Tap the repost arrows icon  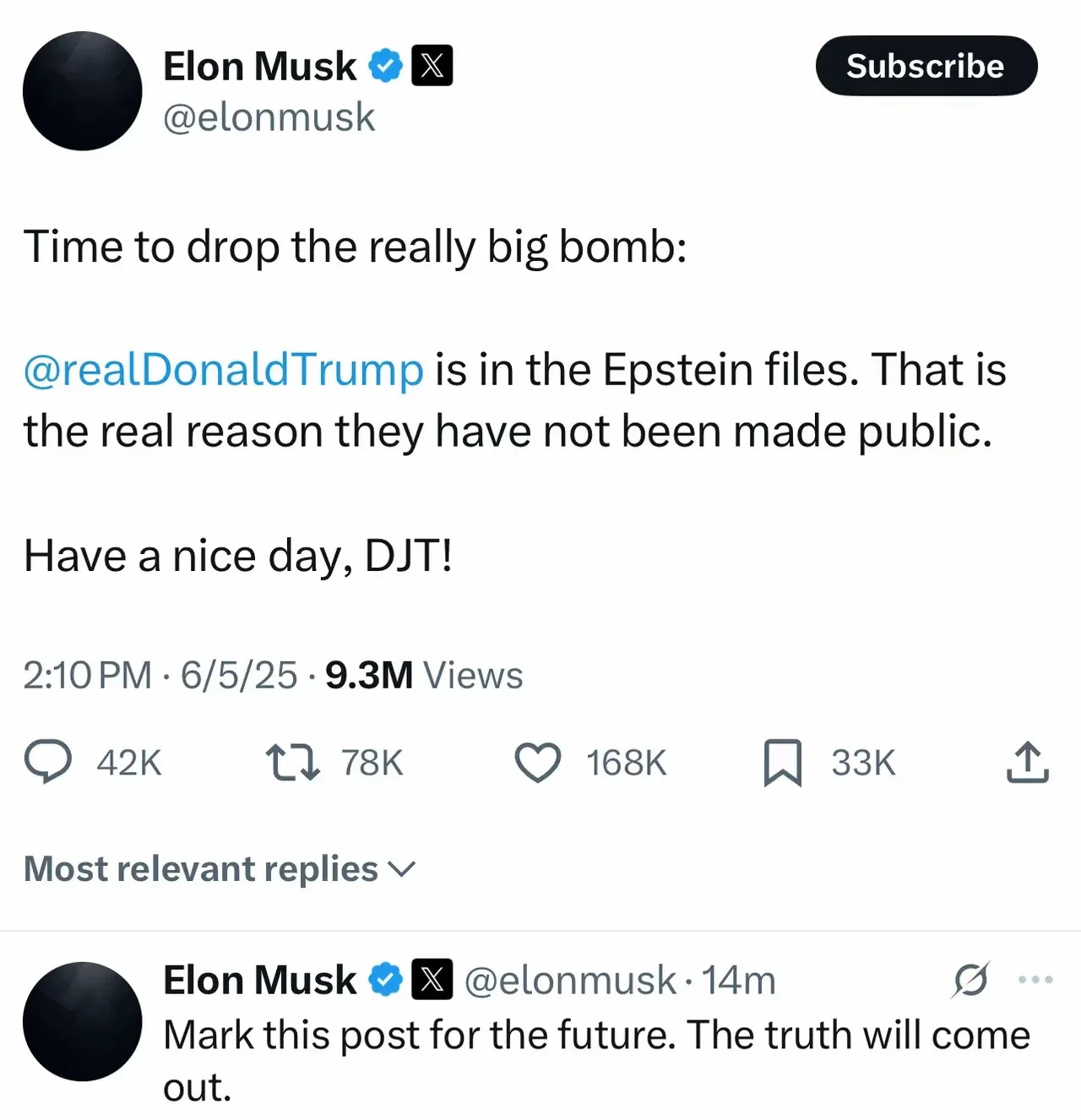(x=293, y=762)
